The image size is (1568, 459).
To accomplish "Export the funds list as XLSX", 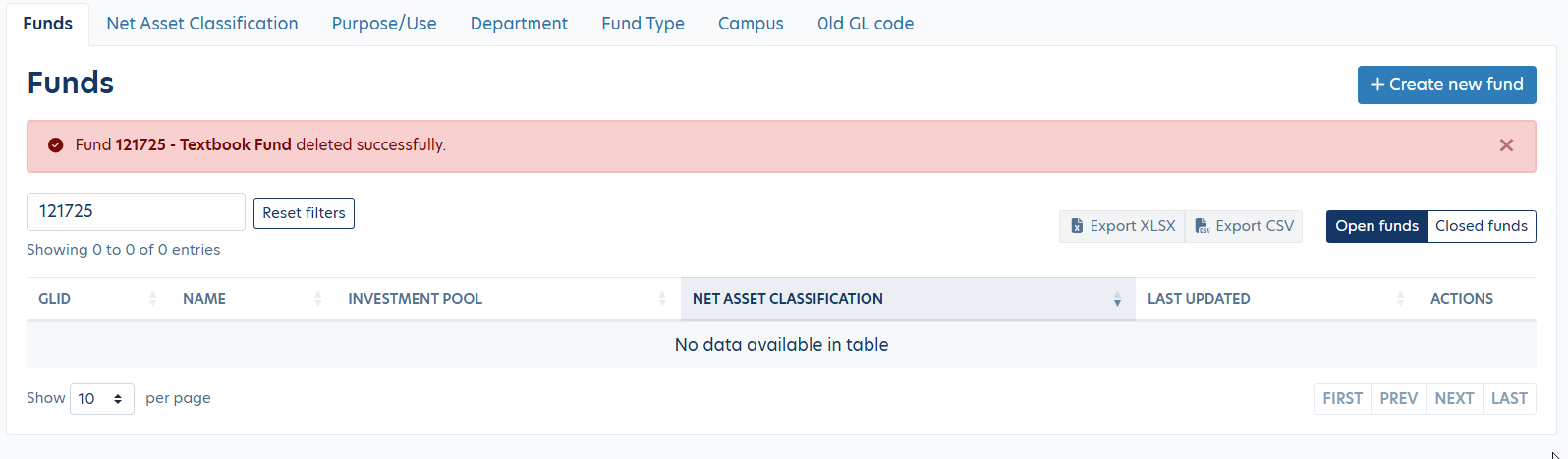I will [1122, 226].
